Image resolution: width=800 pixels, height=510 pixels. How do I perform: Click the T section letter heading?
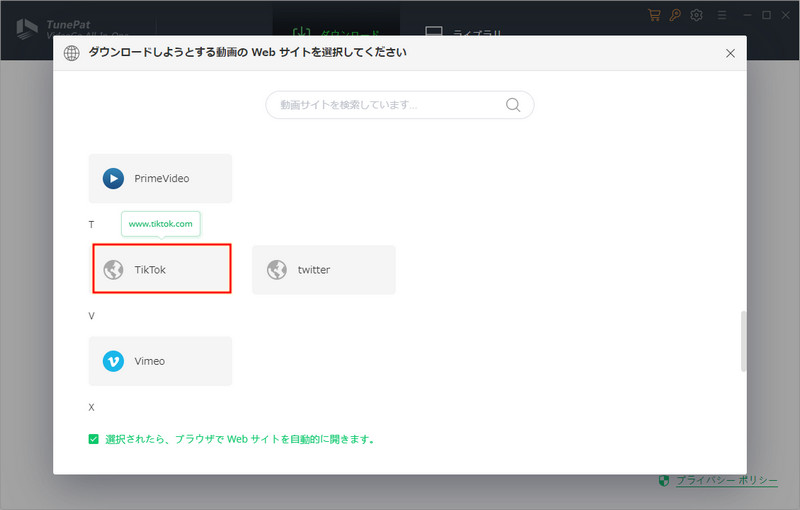tap(91, 224)
